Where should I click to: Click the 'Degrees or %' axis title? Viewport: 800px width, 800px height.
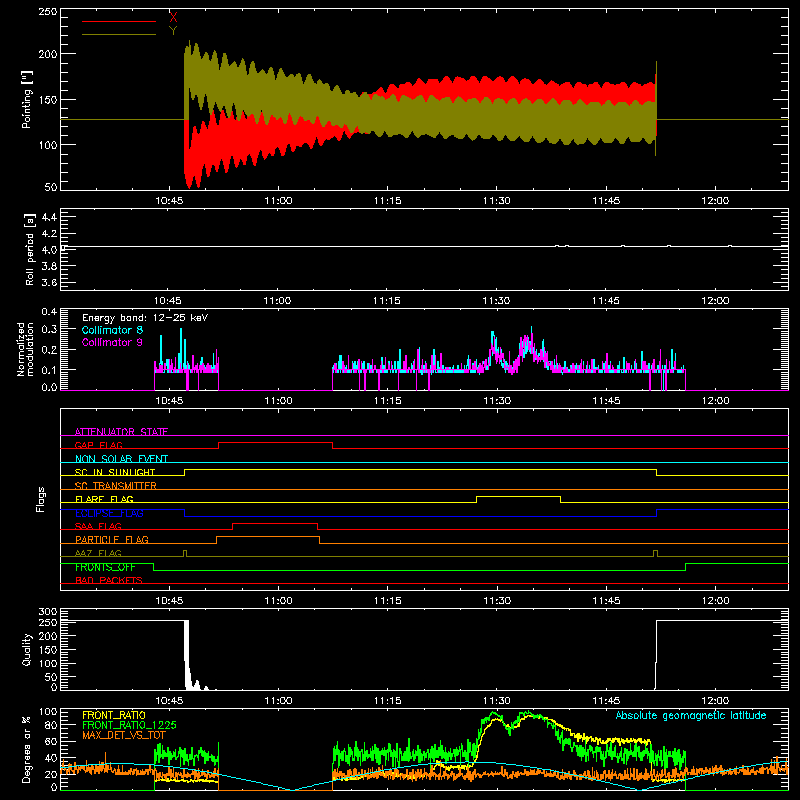pos(27,749)
